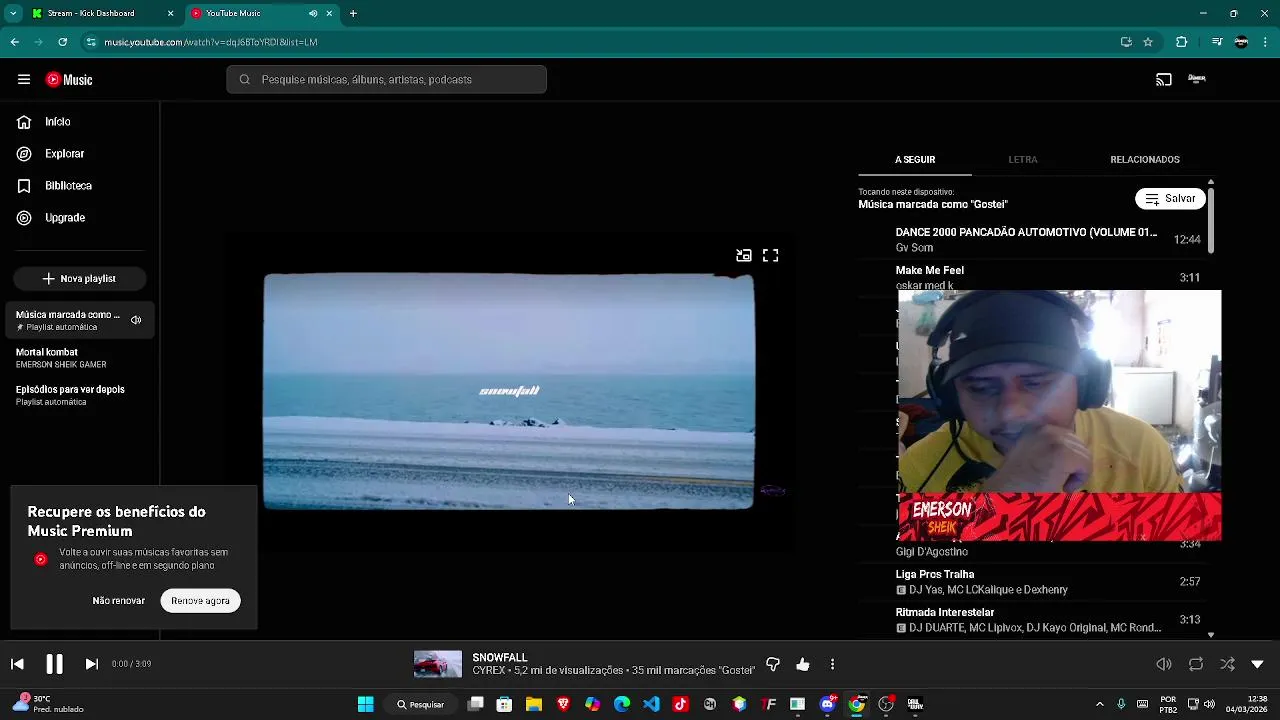This screenshot has height=720, width=1280.
Task: Click the Snowfall video player
Action: [x=508, y=391]
